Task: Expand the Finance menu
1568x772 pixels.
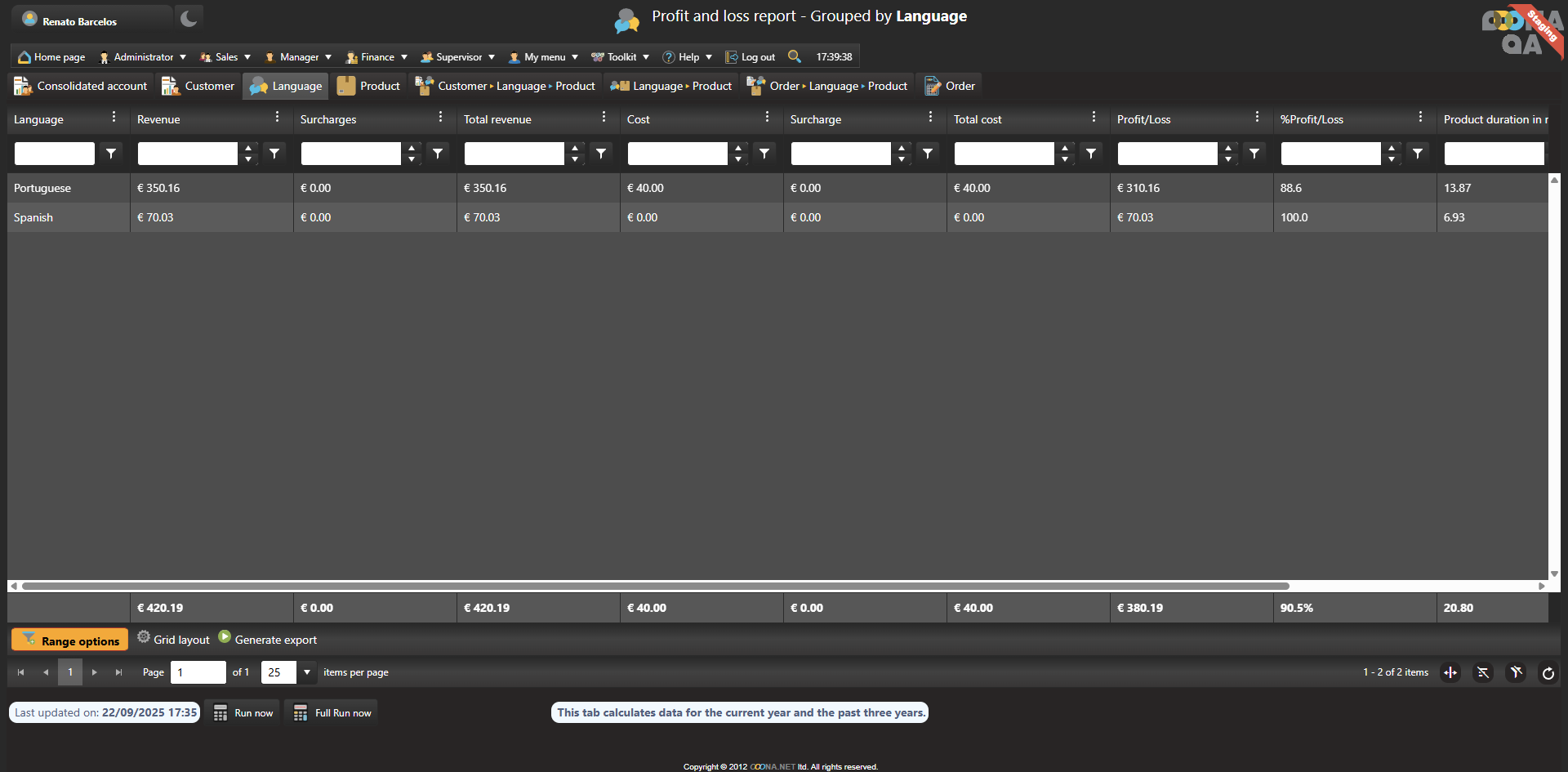Action: (376, 57)
